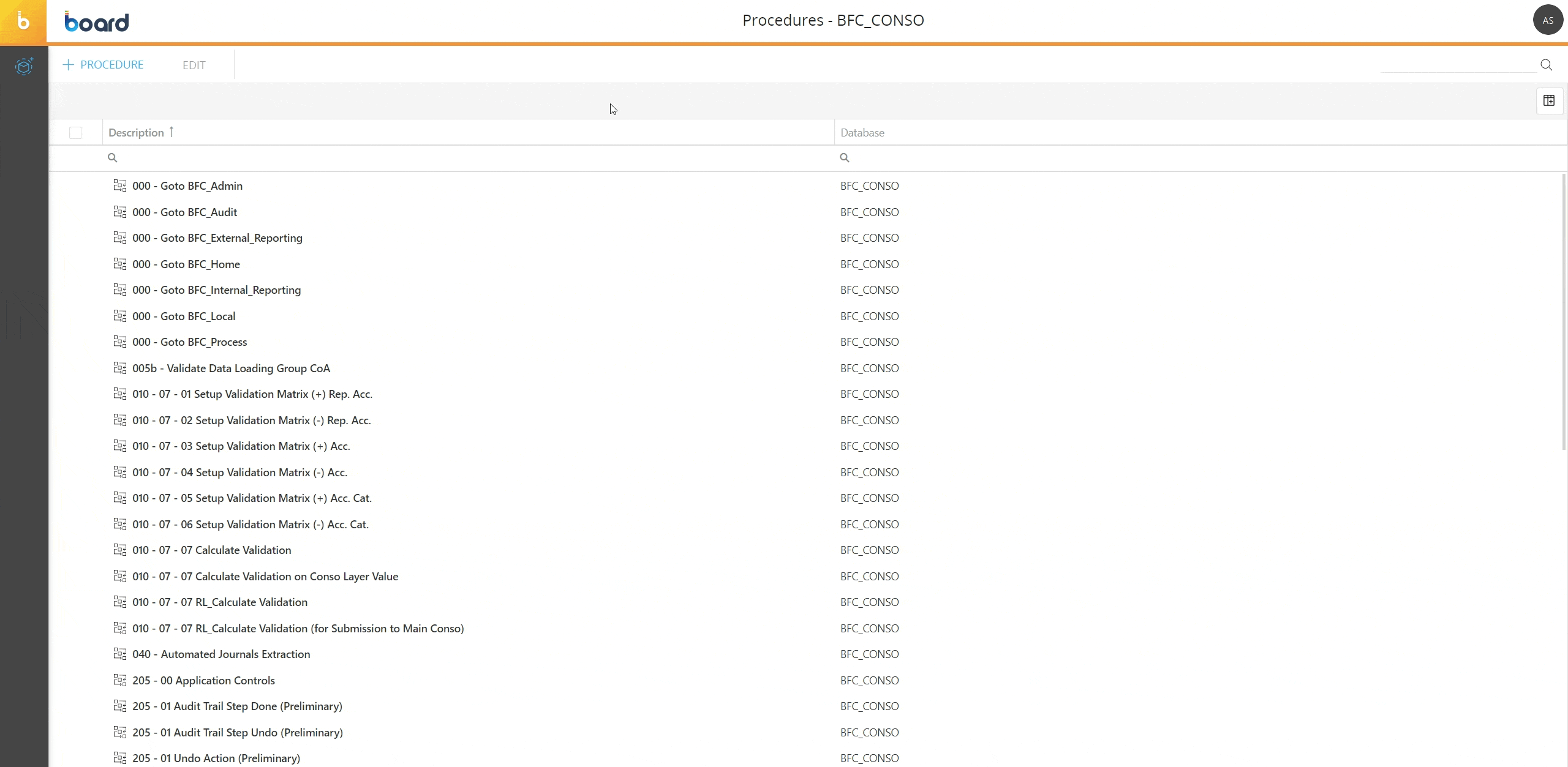Open the data model cube icon in sidebar
Image resolution: width=1568 pixels, height=767 pixels.
coord(24,65)
